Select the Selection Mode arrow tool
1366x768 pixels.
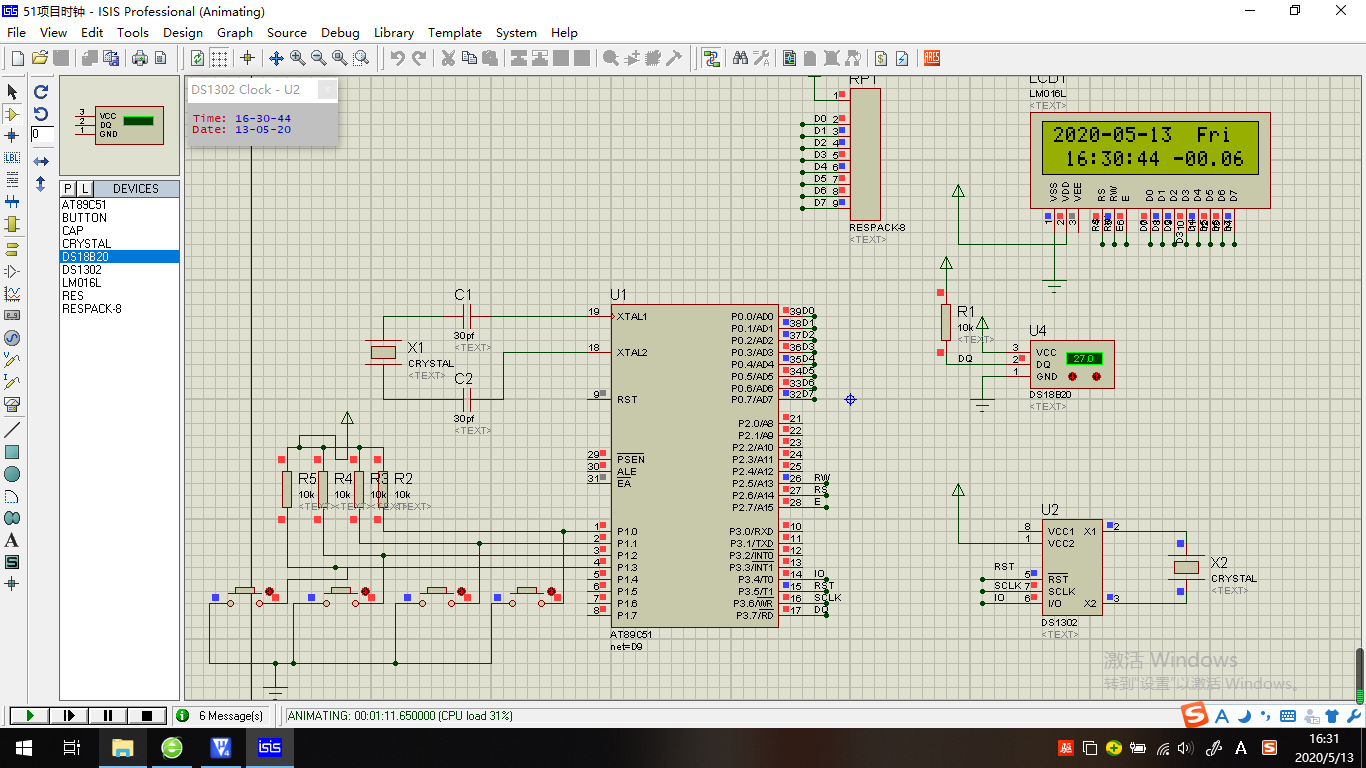12,92
